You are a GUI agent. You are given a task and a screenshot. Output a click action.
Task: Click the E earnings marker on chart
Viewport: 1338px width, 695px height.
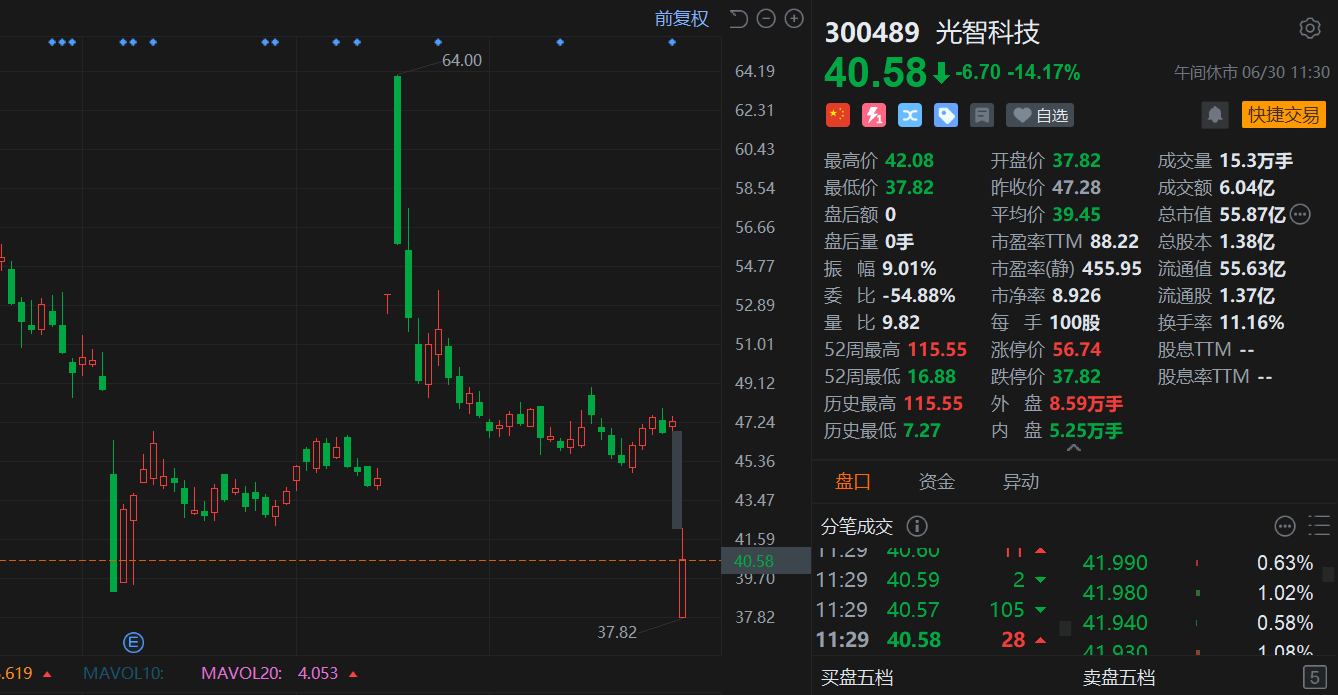point(133,642)
